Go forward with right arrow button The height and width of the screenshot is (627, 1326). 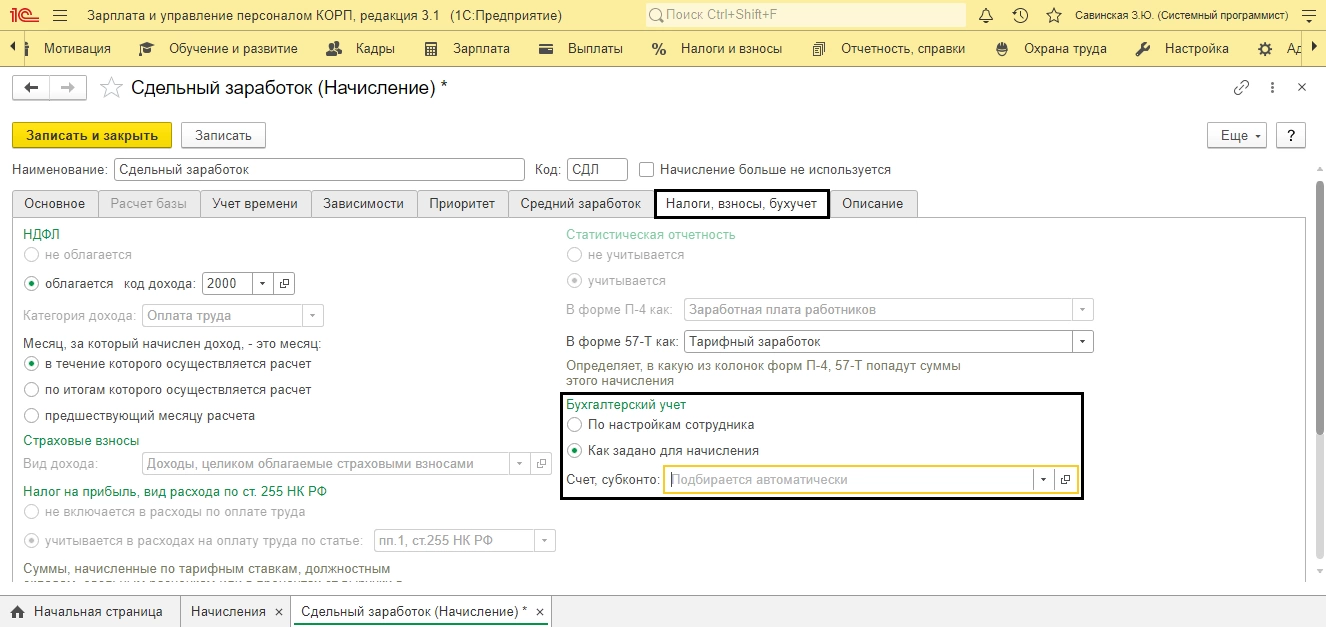(x=67, y=88)
